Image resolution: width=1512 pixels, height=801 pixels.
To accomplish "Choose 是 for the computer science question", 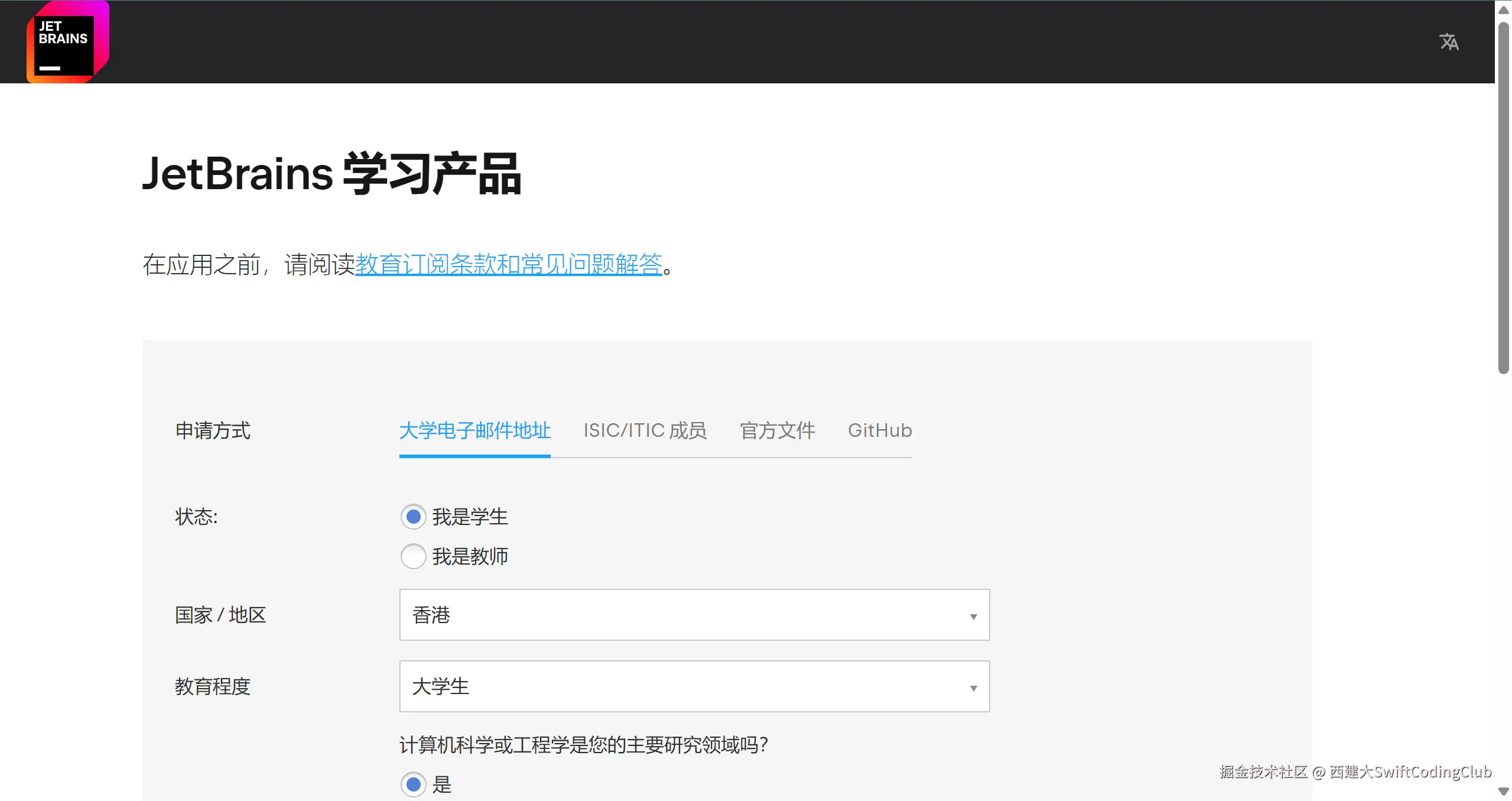I will [413, 784].
